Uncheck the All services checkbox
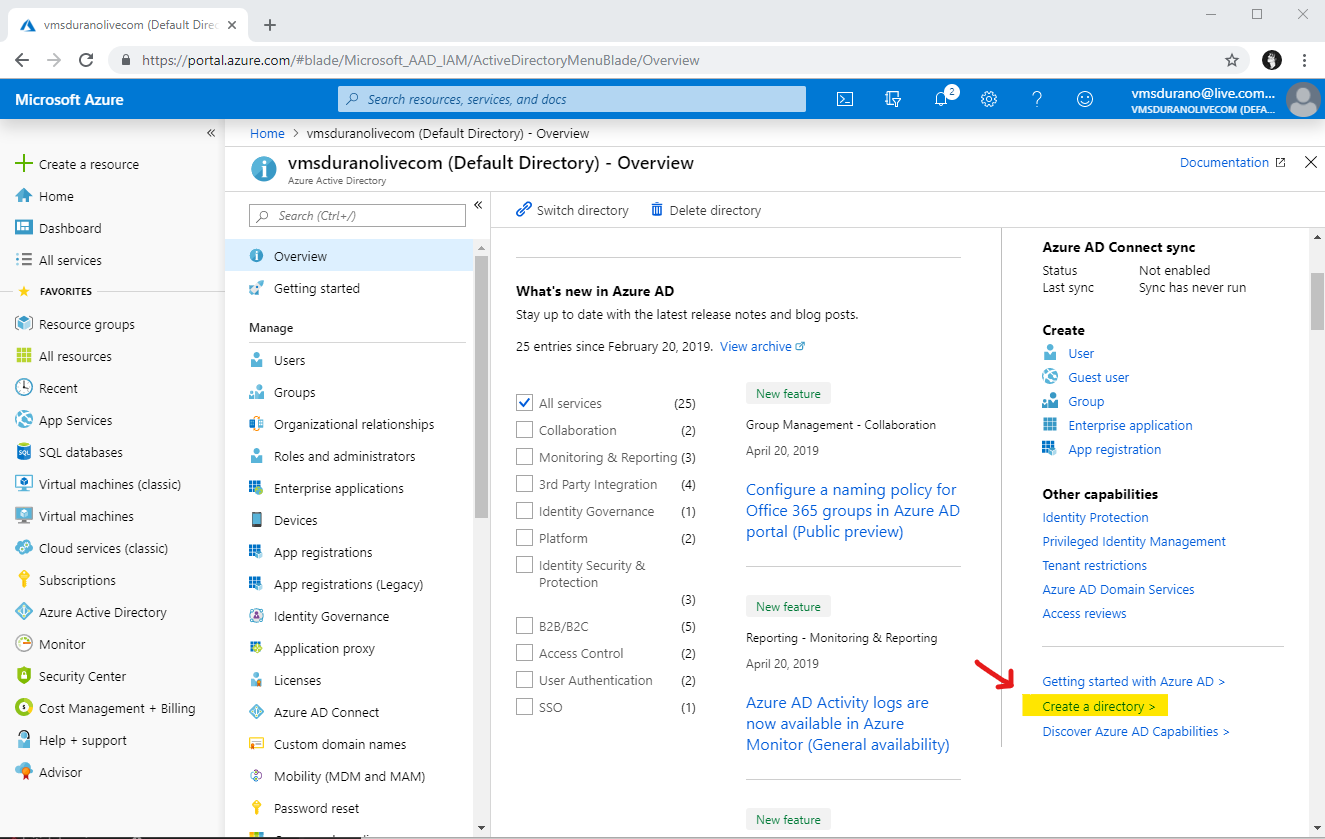The width and height of the screenshot is (1325, 839). pos(524,403)
